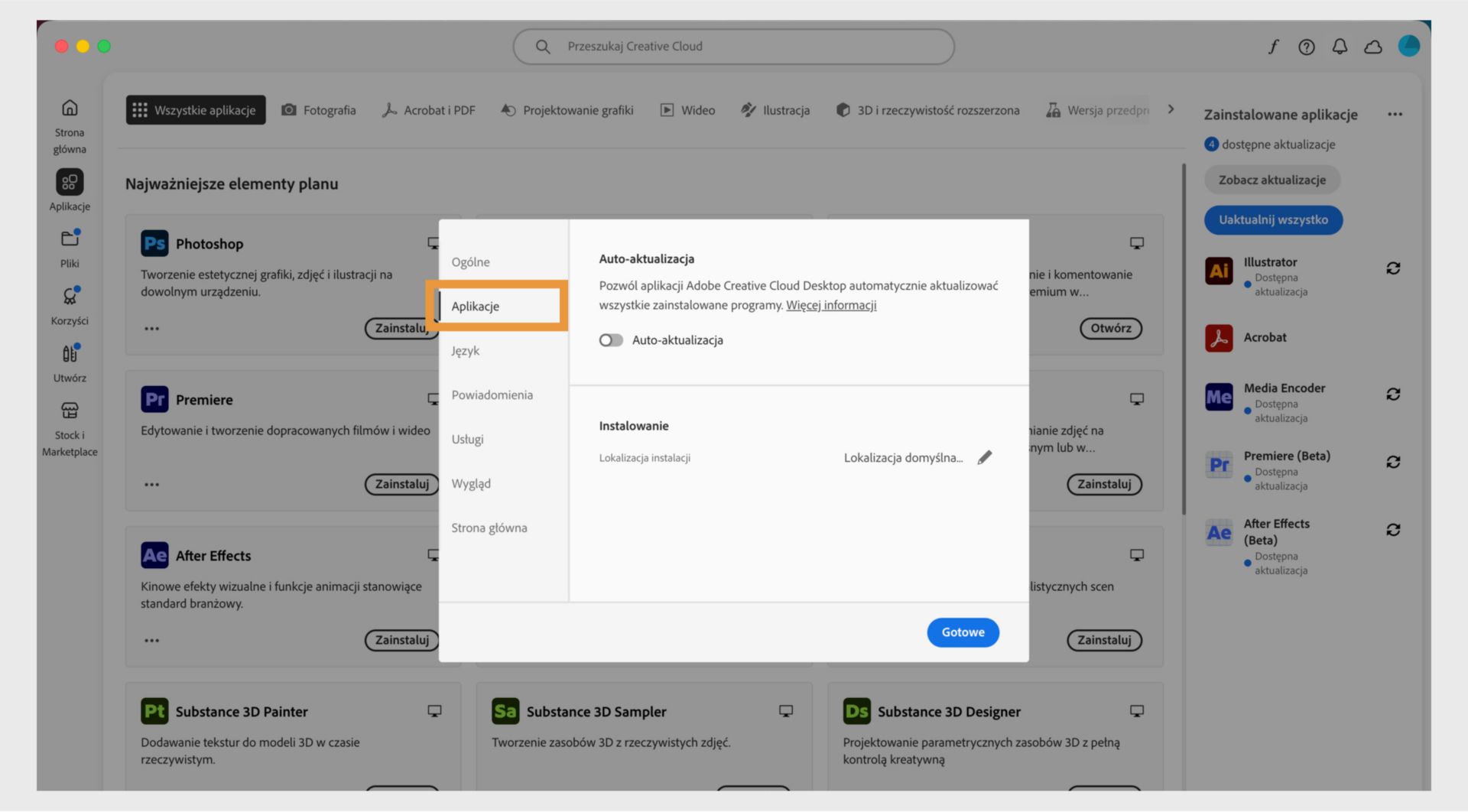Click the Media Encoder update refresh icon
This screenshot has height=812, width=1468.
(1393, 395)
